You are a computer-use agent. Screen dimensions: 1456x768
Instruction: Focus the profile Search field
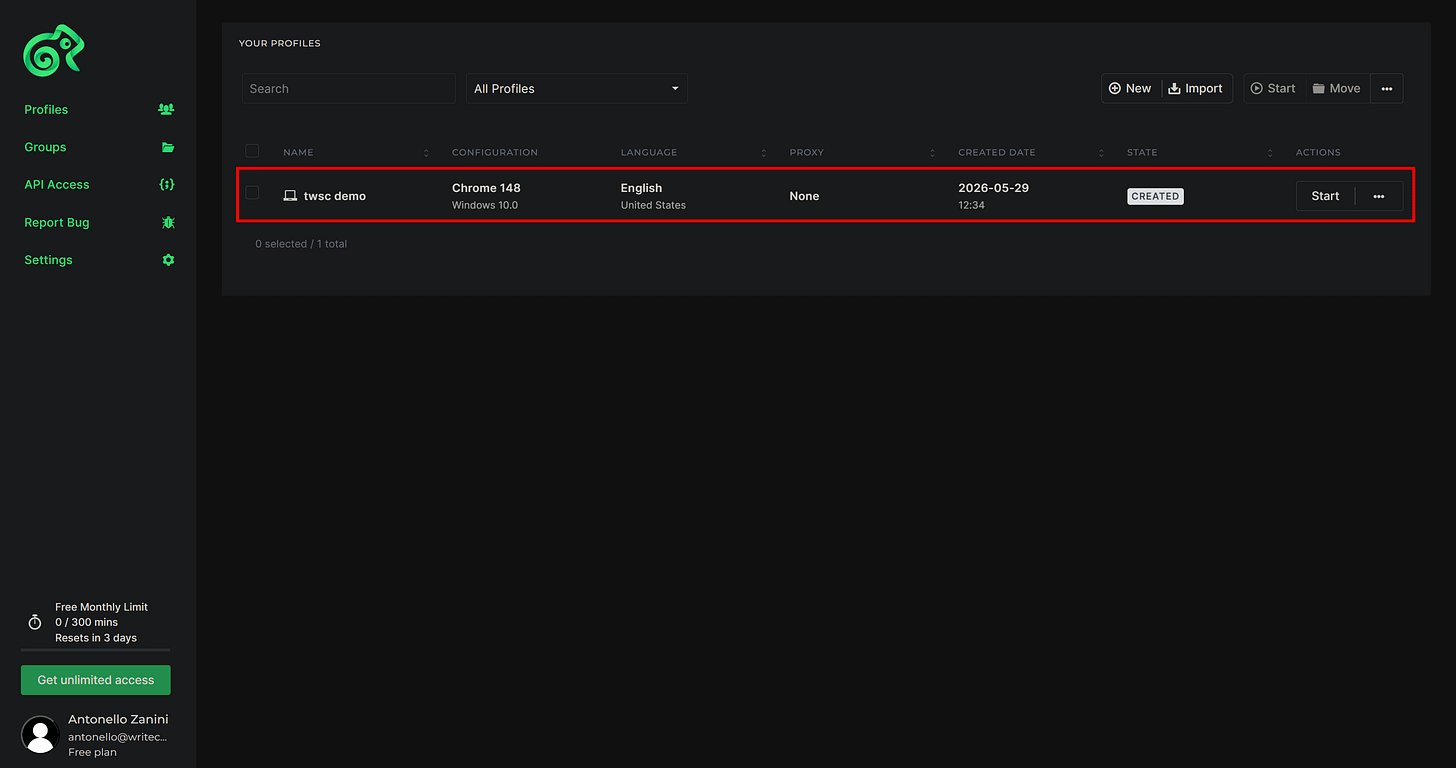349,88
